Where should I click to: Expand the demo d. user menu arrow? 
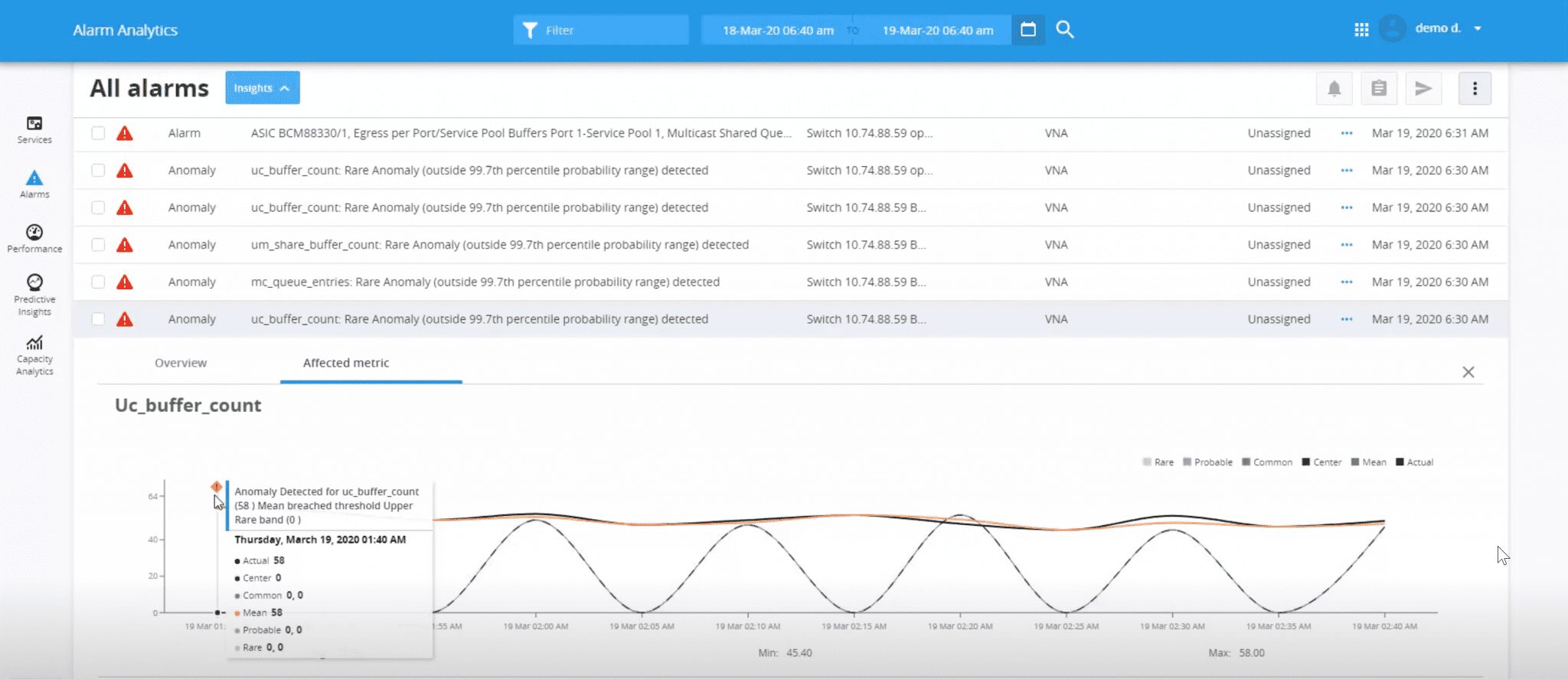pos(1478,29)
